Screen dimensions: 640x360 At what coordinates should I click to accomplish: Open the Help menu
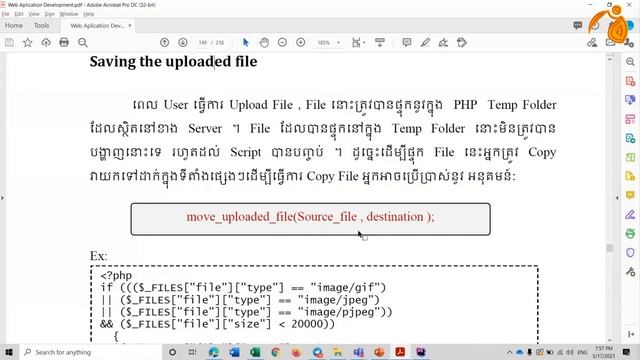coord(89,14)
